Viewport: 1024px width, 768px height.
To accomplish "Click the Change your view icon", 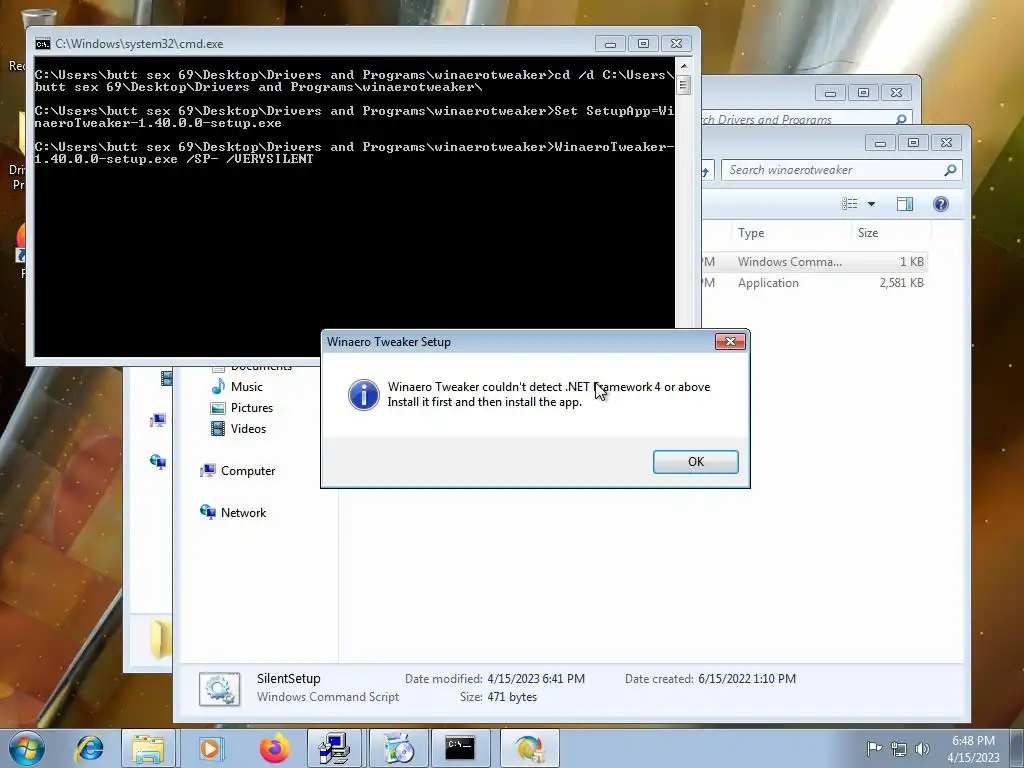I will 850,204.
